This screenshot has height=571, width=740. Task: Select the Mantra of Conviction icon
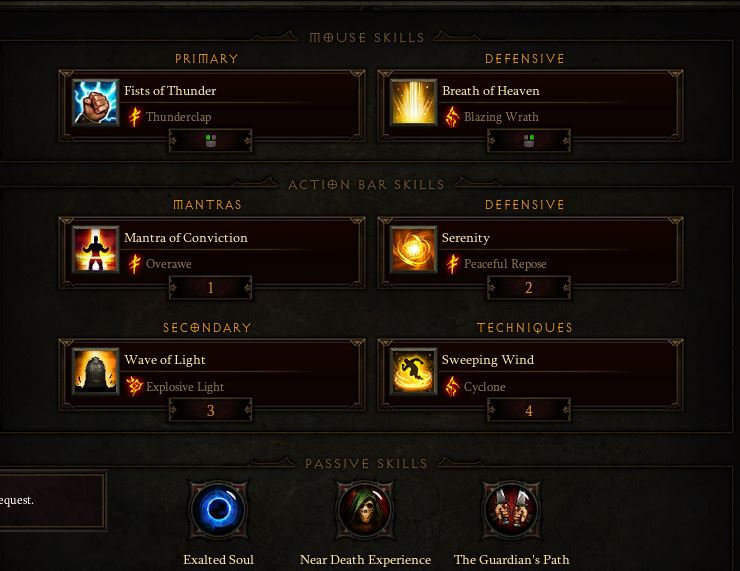[x=95, y=249]
